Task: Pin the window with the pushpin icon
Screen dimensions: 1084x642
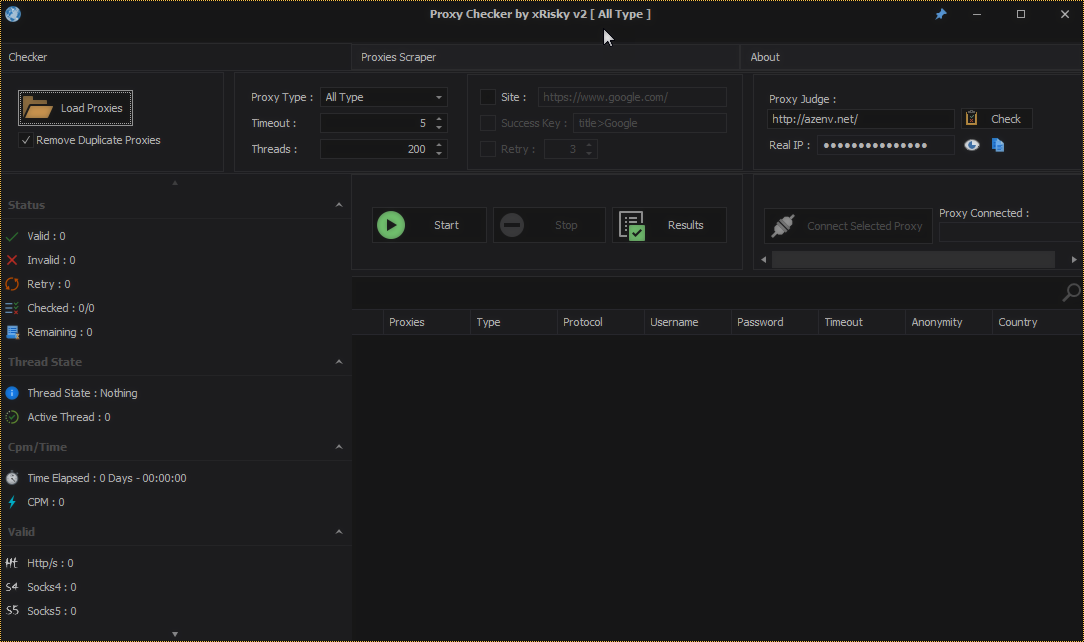Action: pos(940,14)
